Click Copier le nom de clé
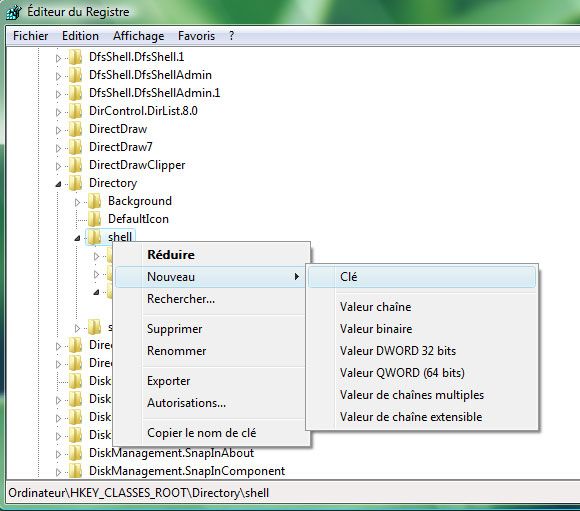 click(x=201, y=433)
